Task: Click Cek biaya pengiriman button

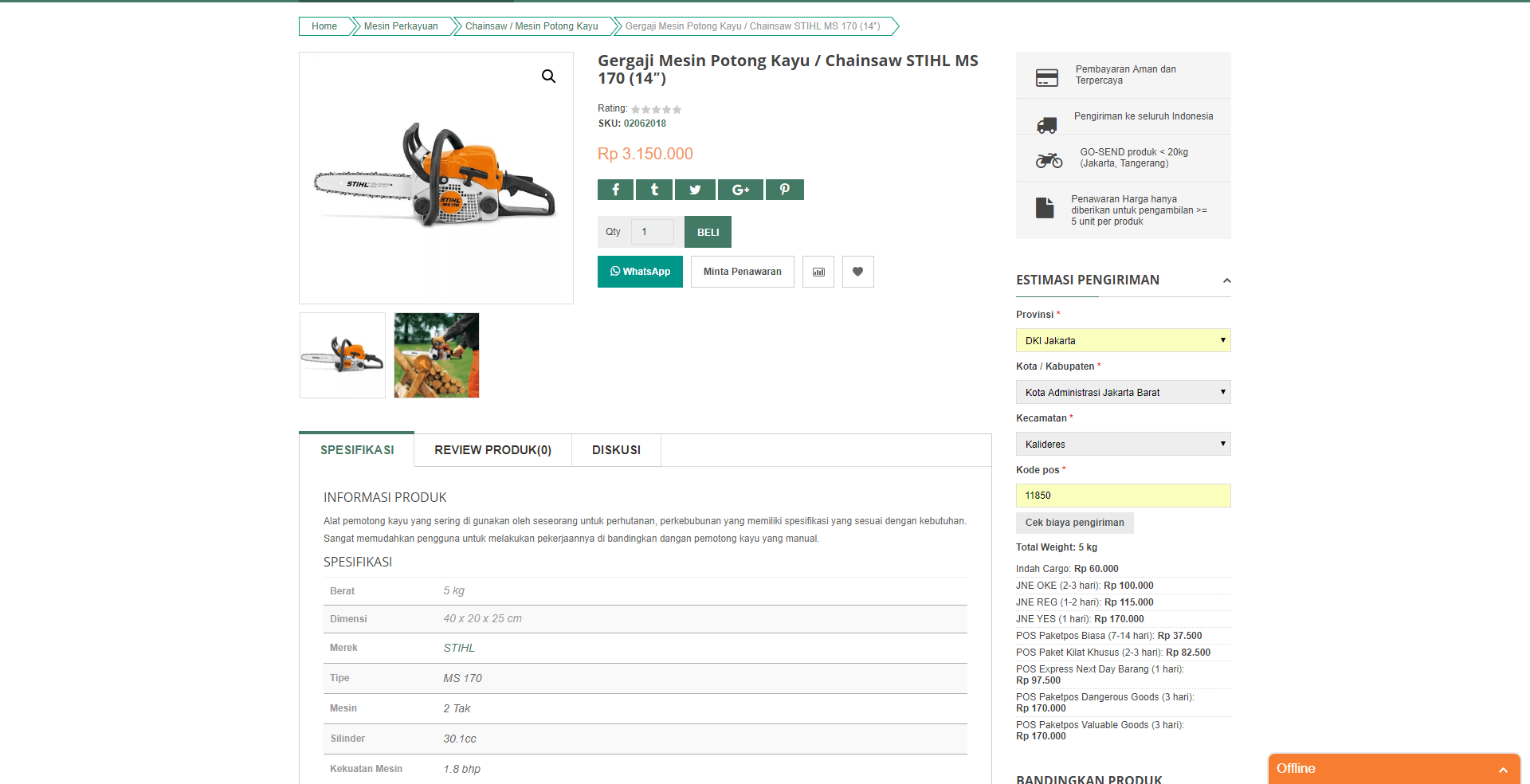Action: coord(1074,523)
